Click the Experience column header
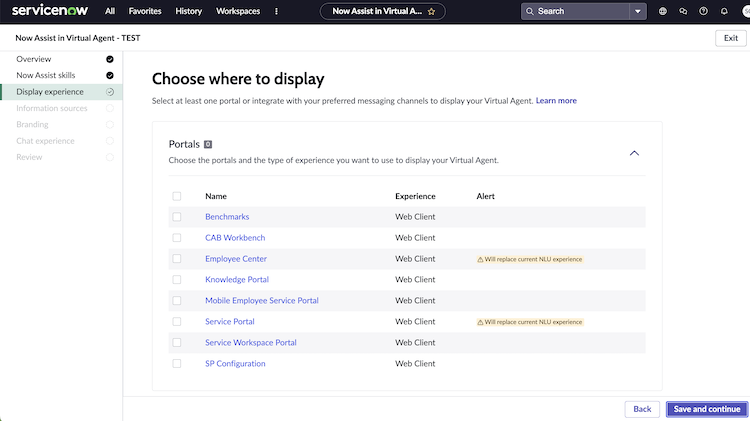Image resolution: width=750 pixels, height=421 pixels. [415, 196]
